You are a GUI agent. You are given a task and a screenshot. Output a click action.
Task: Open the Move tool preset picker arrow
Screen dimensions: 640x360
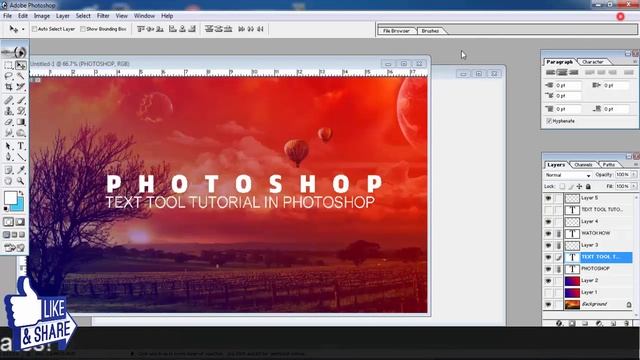click(x=23, y=29)
